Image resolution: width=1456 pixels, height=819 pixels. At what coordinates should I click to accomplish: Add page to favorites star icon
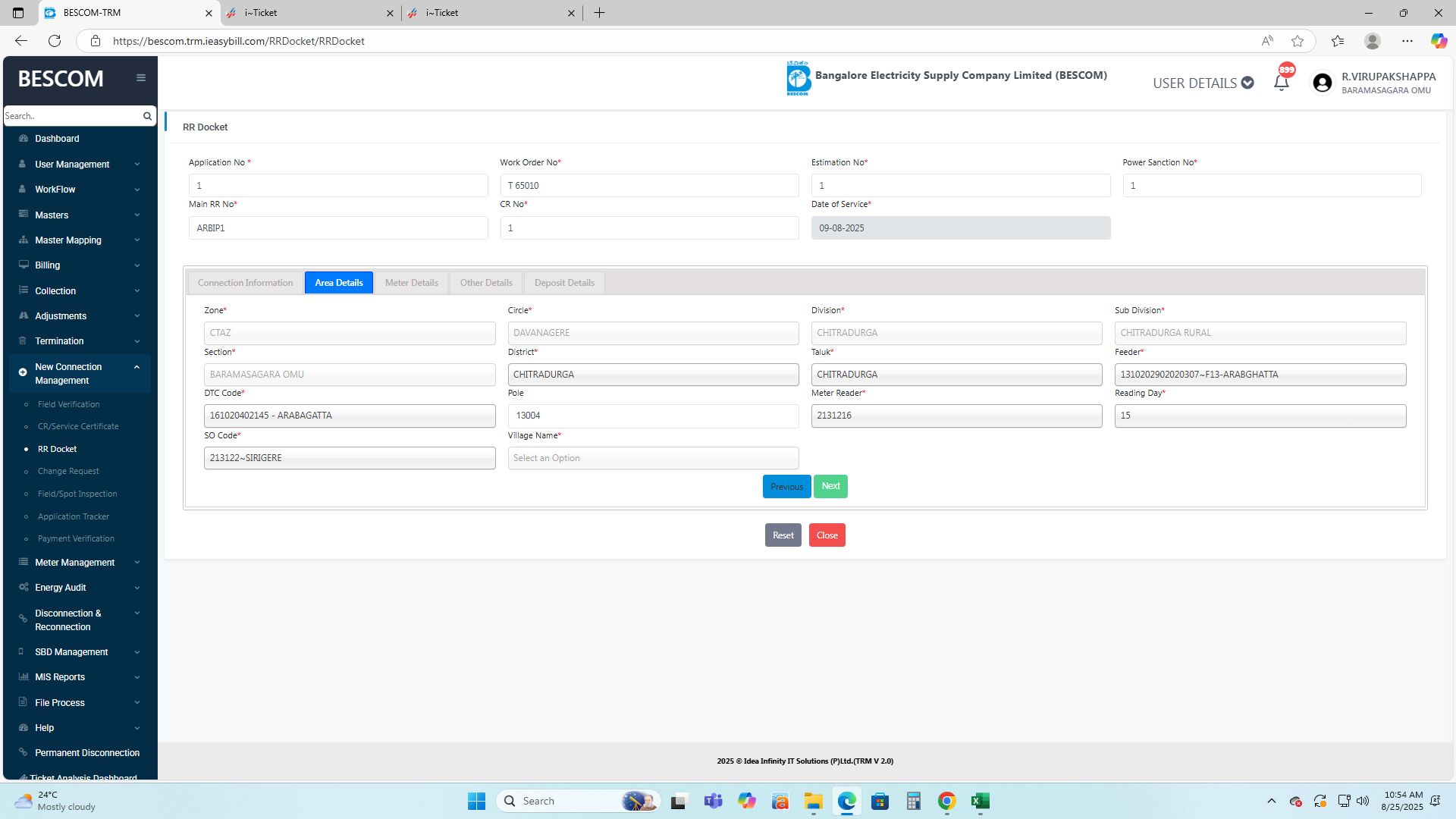point(1298,41)
